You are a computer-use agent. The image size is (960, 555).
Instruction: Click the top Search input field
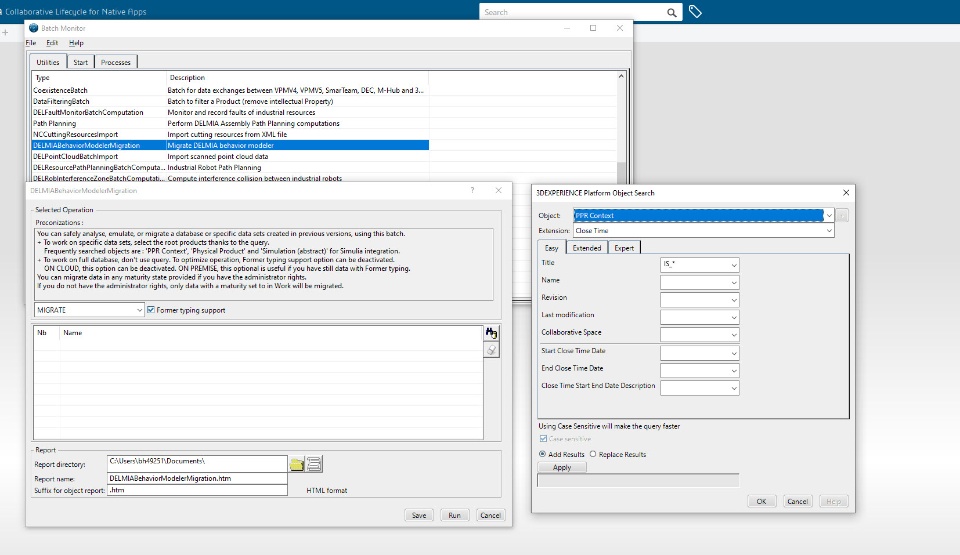(x=572, y=12)
